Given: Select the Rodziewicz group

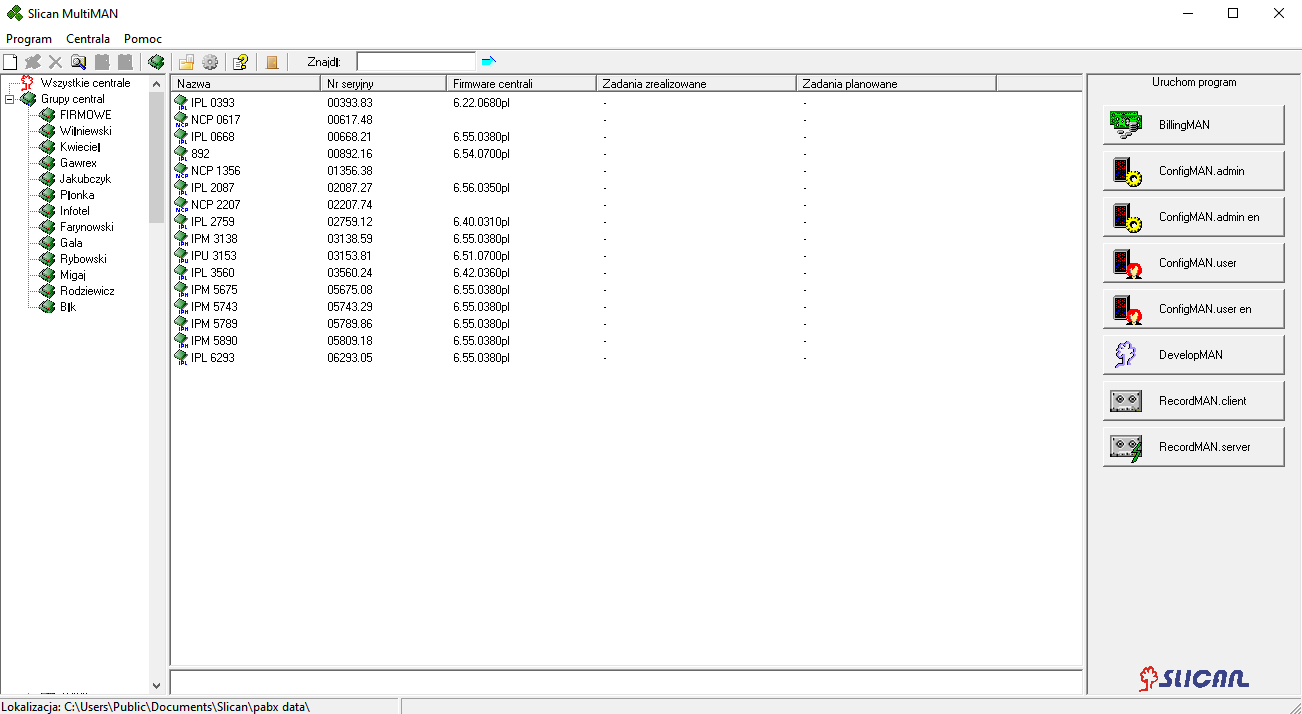Looking at the screenshot, I should tap(87, 291).
